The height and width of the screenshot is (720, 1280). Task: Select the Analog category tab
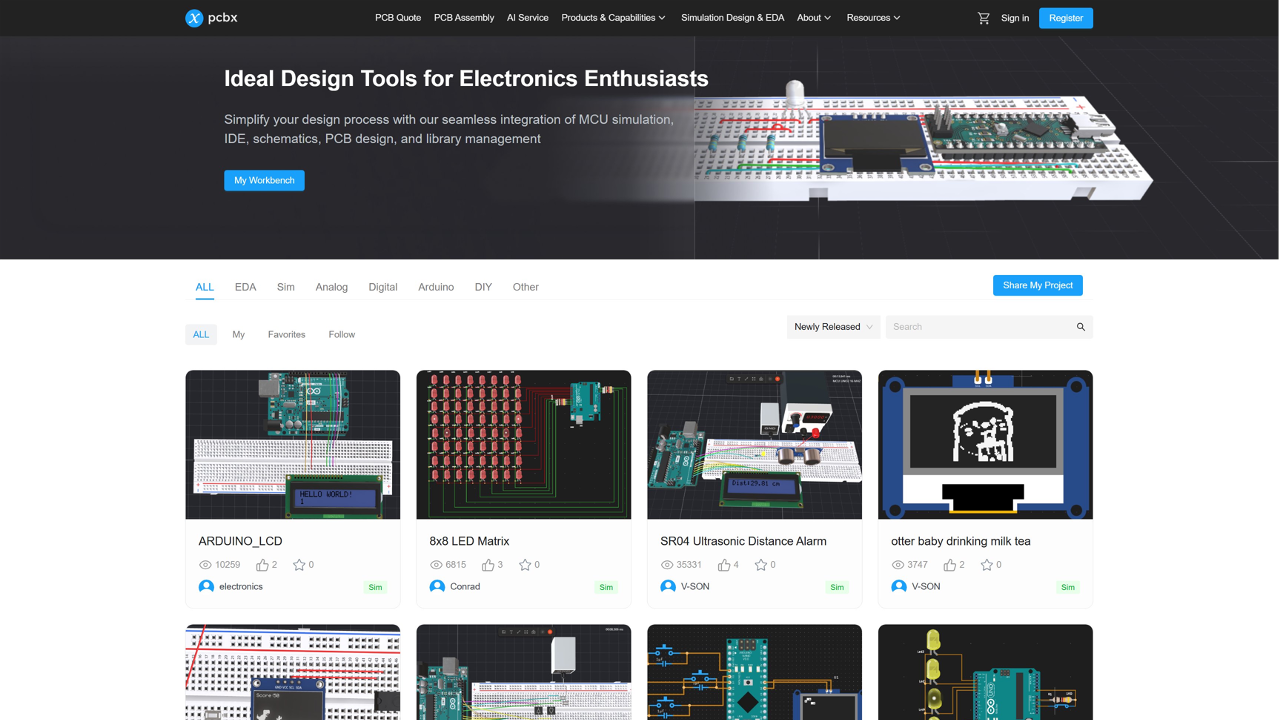(x=332, y=287)
